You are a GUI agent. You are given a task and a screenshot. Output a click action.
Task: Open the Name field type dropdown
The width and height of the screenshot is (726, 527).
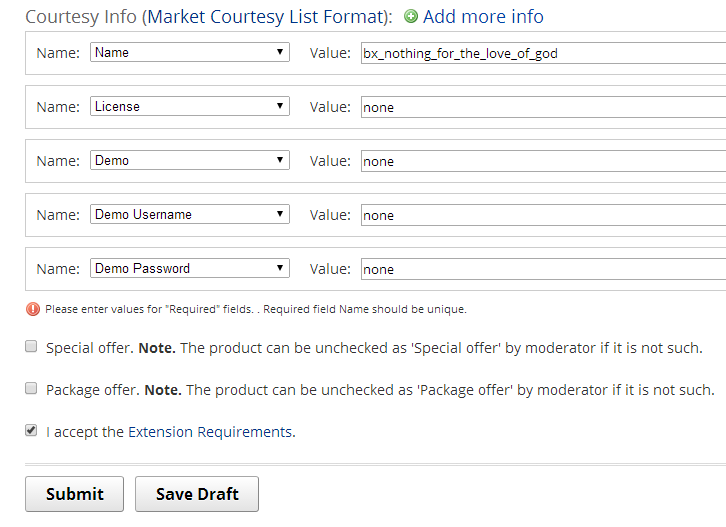coord(190,53)
